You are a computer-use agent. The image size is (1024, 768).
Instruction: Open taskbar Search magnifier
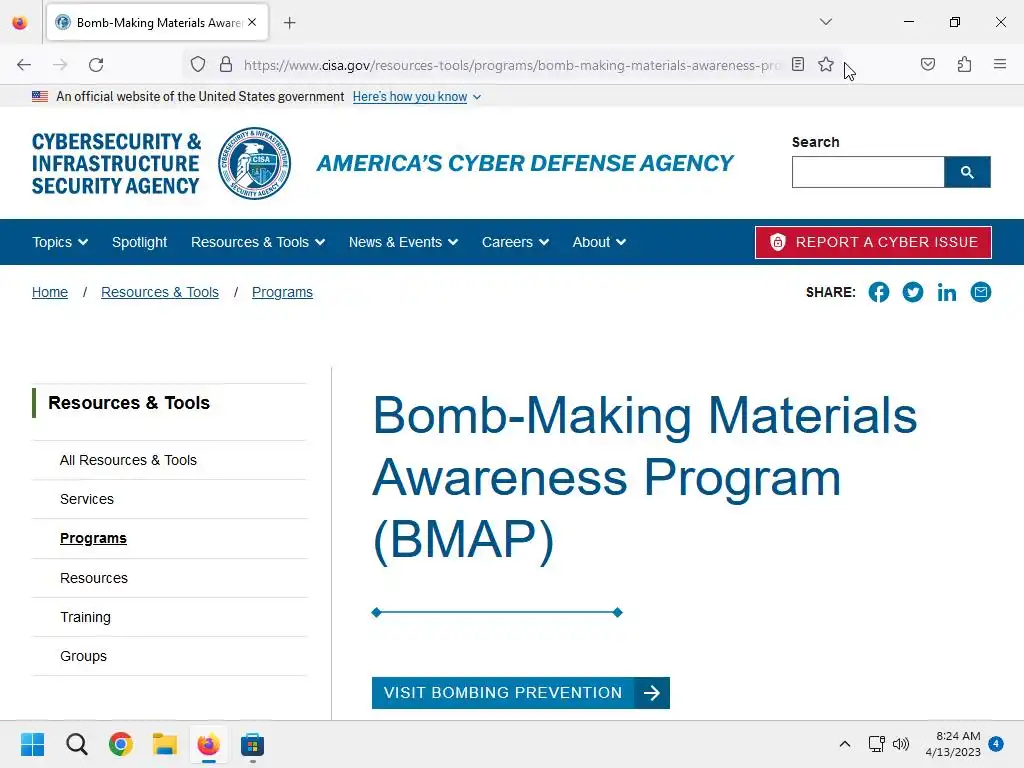76,744
